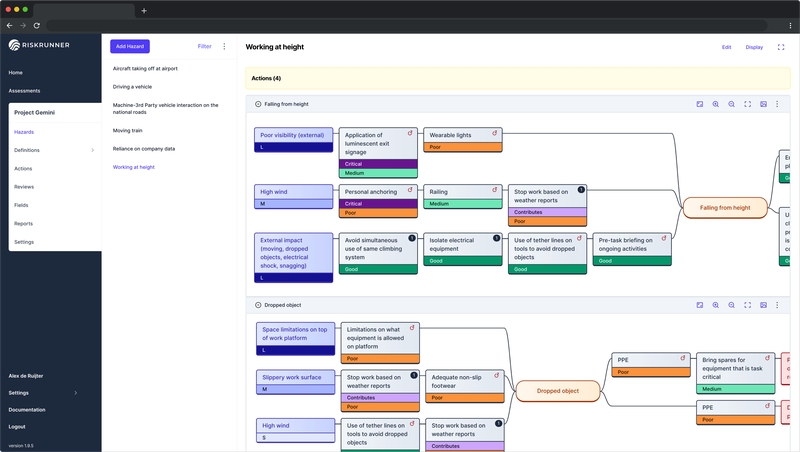800x452 pixels.
Task: Click red icon on Bring spares card
Action: click(x=767, y=358)
